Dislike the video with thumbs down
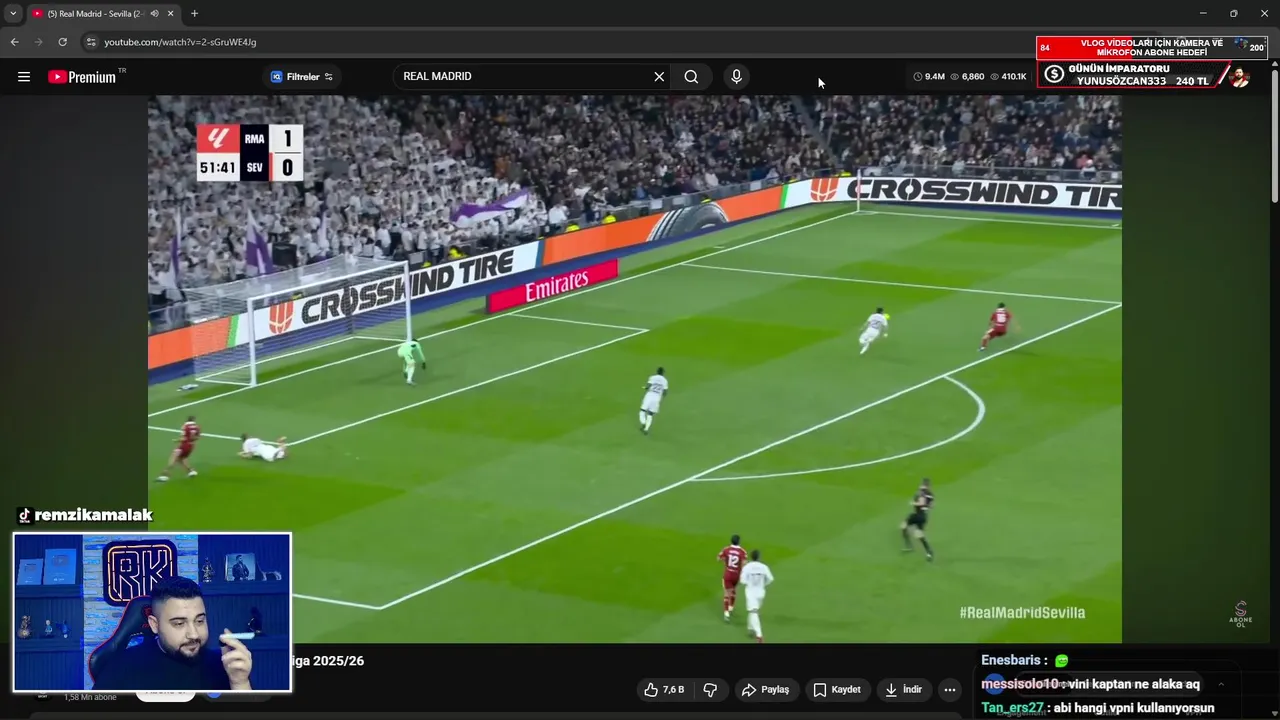1280x720 pixels. pos(710,690)
